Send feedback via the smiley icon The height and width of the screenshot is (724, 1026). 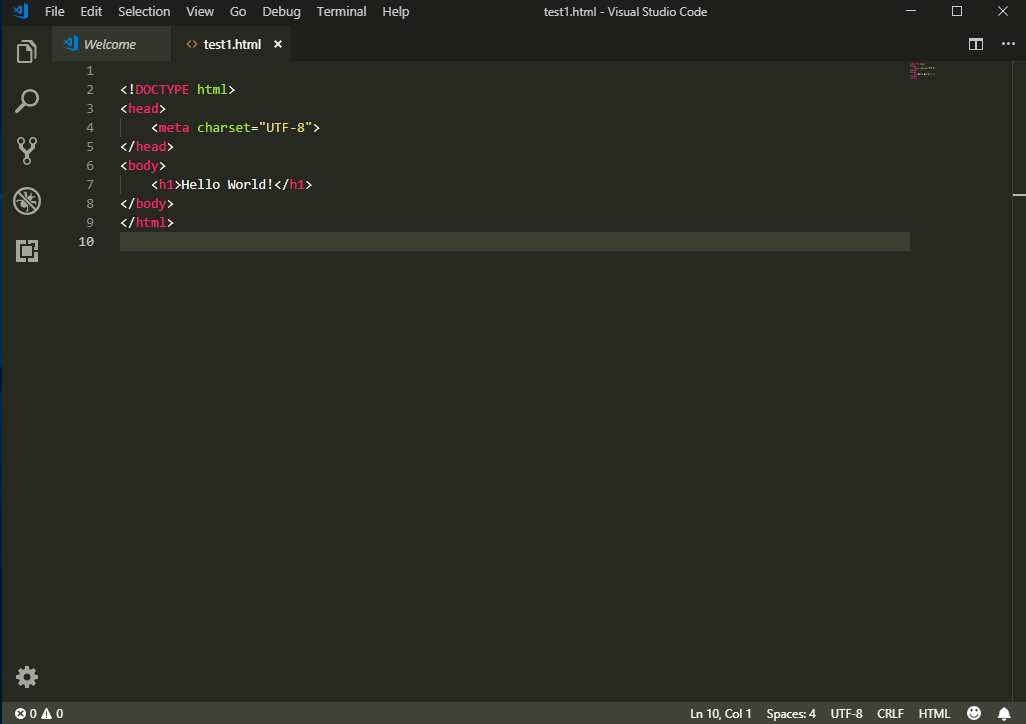pyautogui.click(x=974, y=713)
